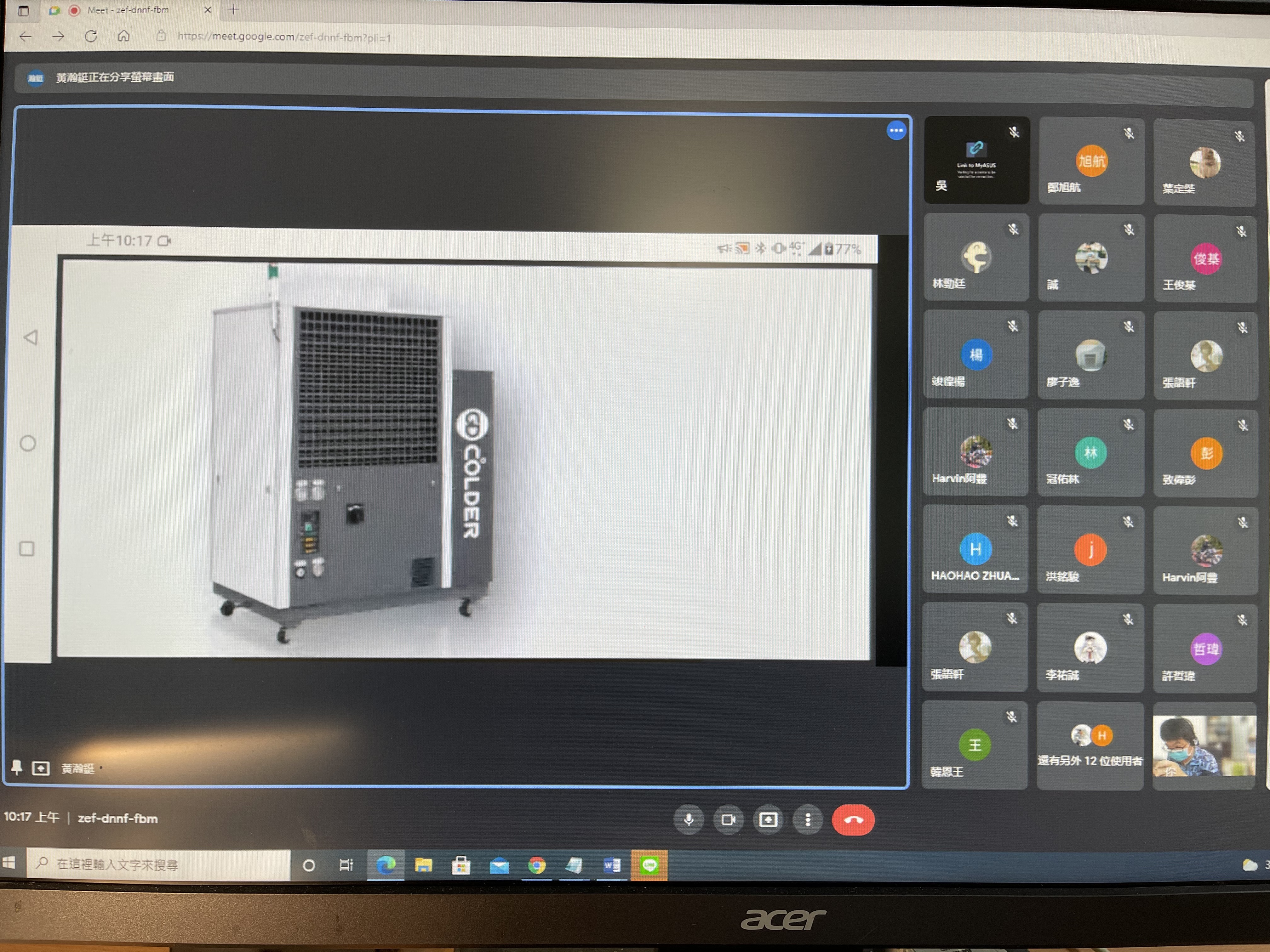Toggle the camera in the Meet controls

[x=728, y=819]
